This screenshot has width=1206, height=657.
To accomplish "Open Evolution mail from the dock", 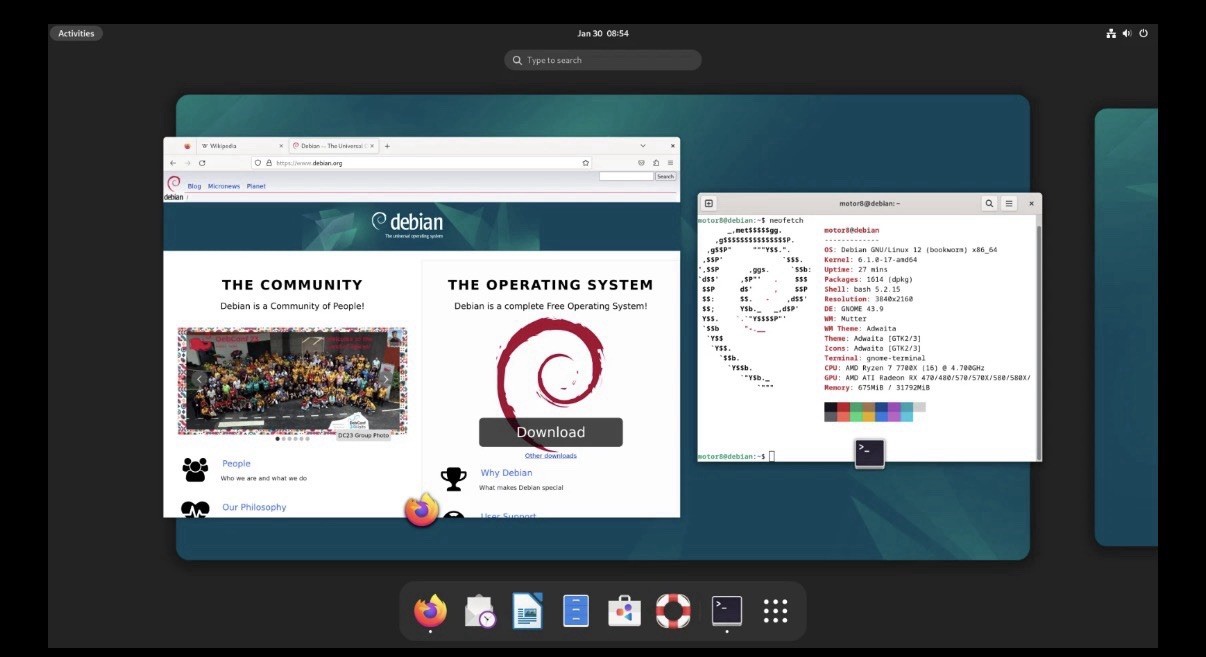I will (480, 610).
